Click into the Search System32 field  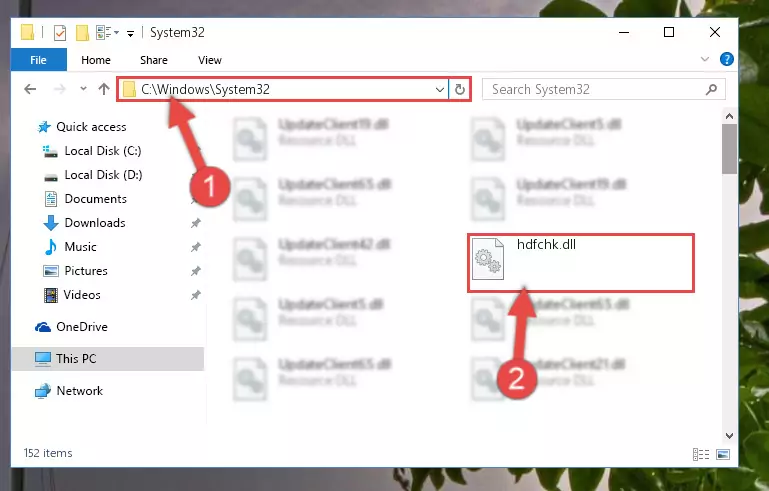596,89
